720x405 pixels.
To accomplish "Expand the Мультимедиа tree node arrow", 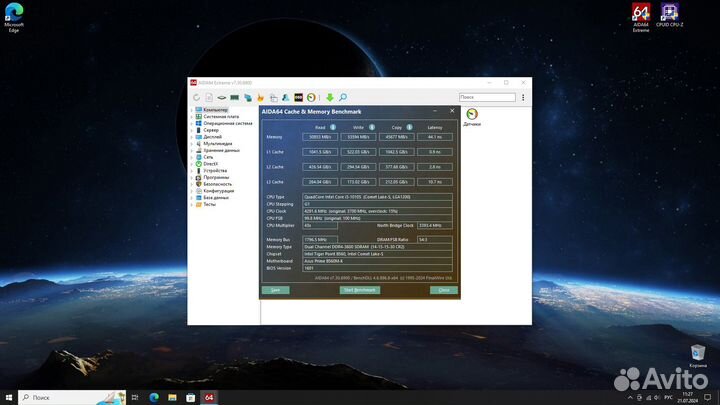I will 191,144.
